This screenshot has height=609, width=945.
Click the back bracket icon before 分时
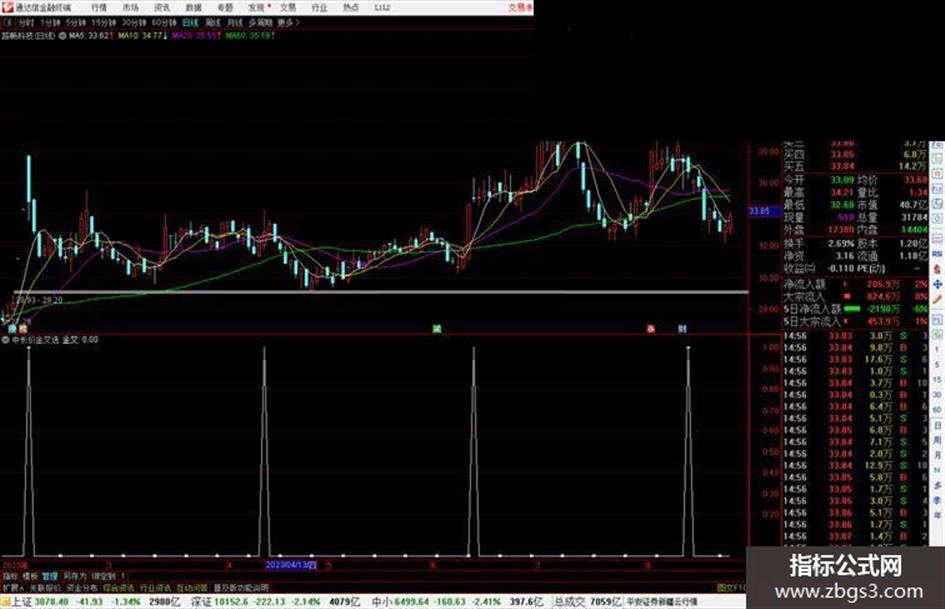(8, 22)
